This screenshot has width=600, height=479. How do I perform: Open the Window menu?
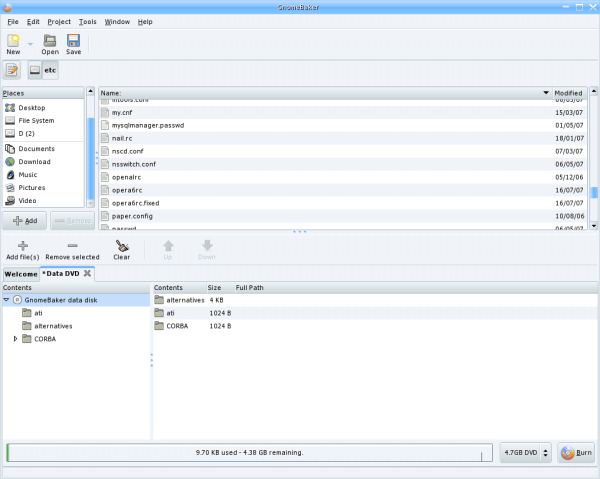[117, 22]
